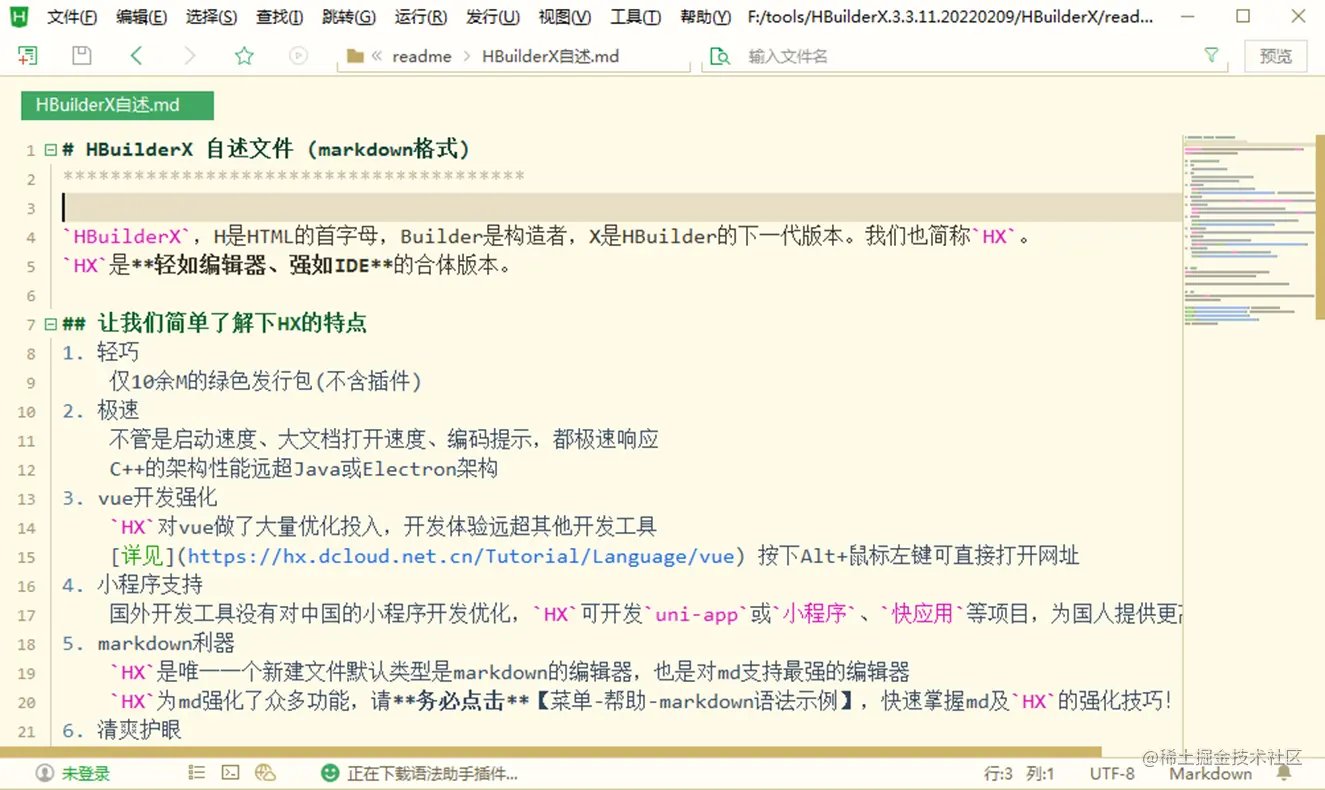Click the green smiley status icon
The image size is (1325, 790).
point(330,773)
